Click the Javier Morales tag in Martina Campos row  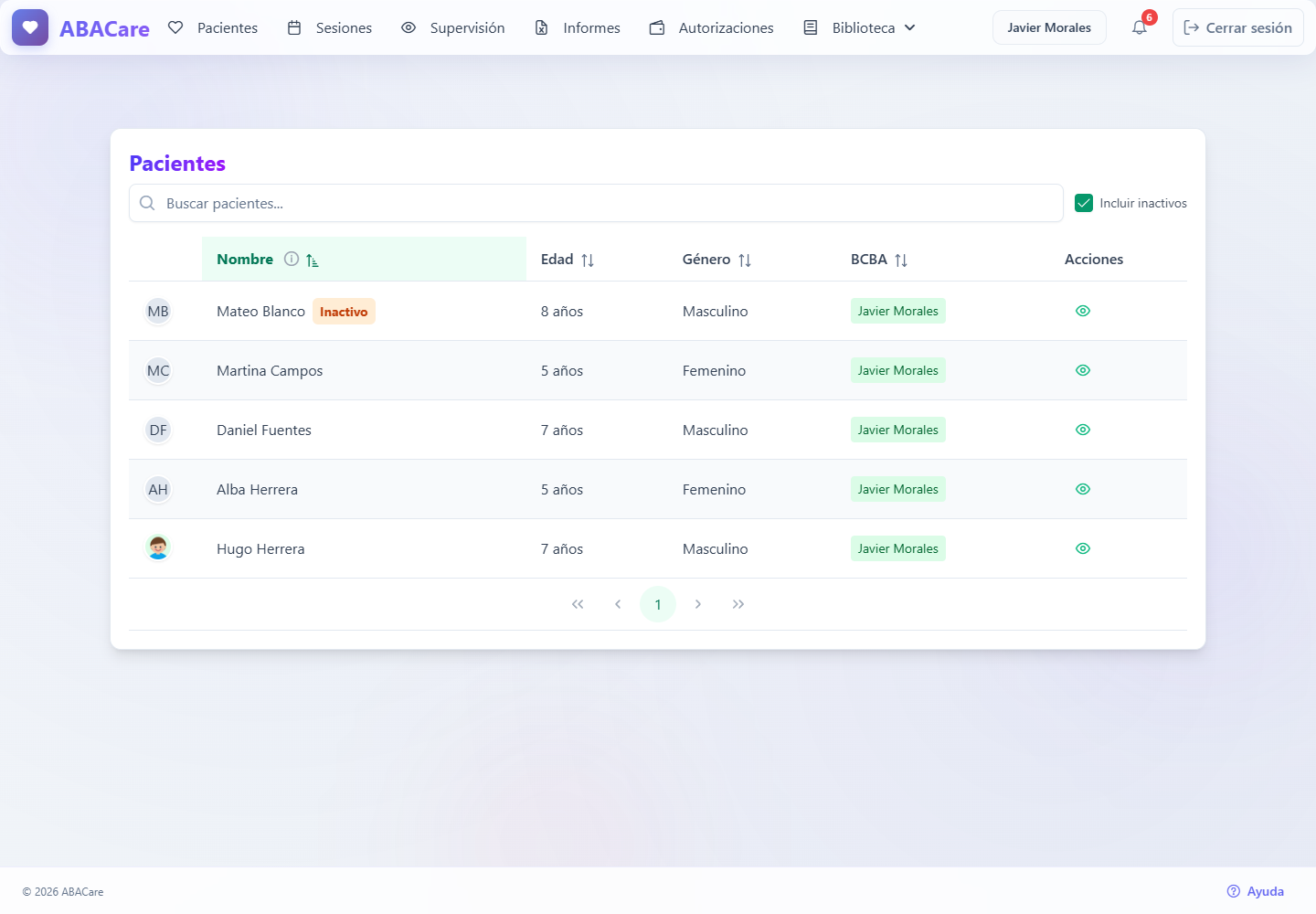[x=898, y=370]
